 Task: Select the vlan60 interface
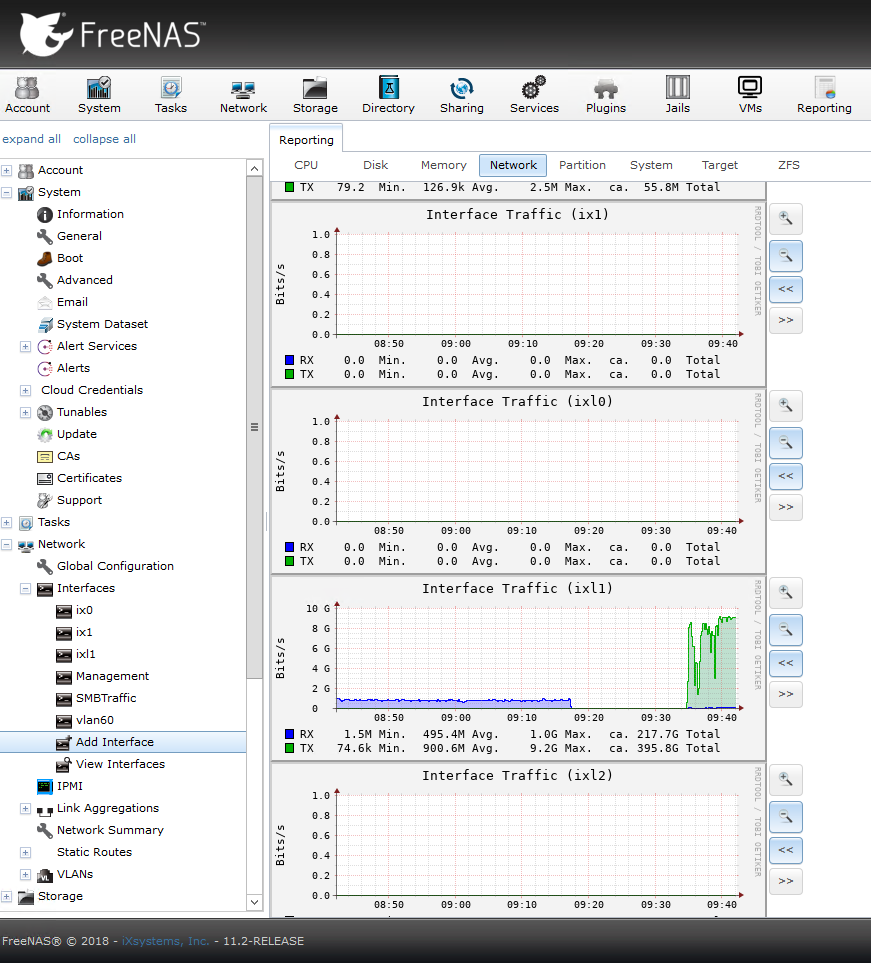tap(95, 720)
